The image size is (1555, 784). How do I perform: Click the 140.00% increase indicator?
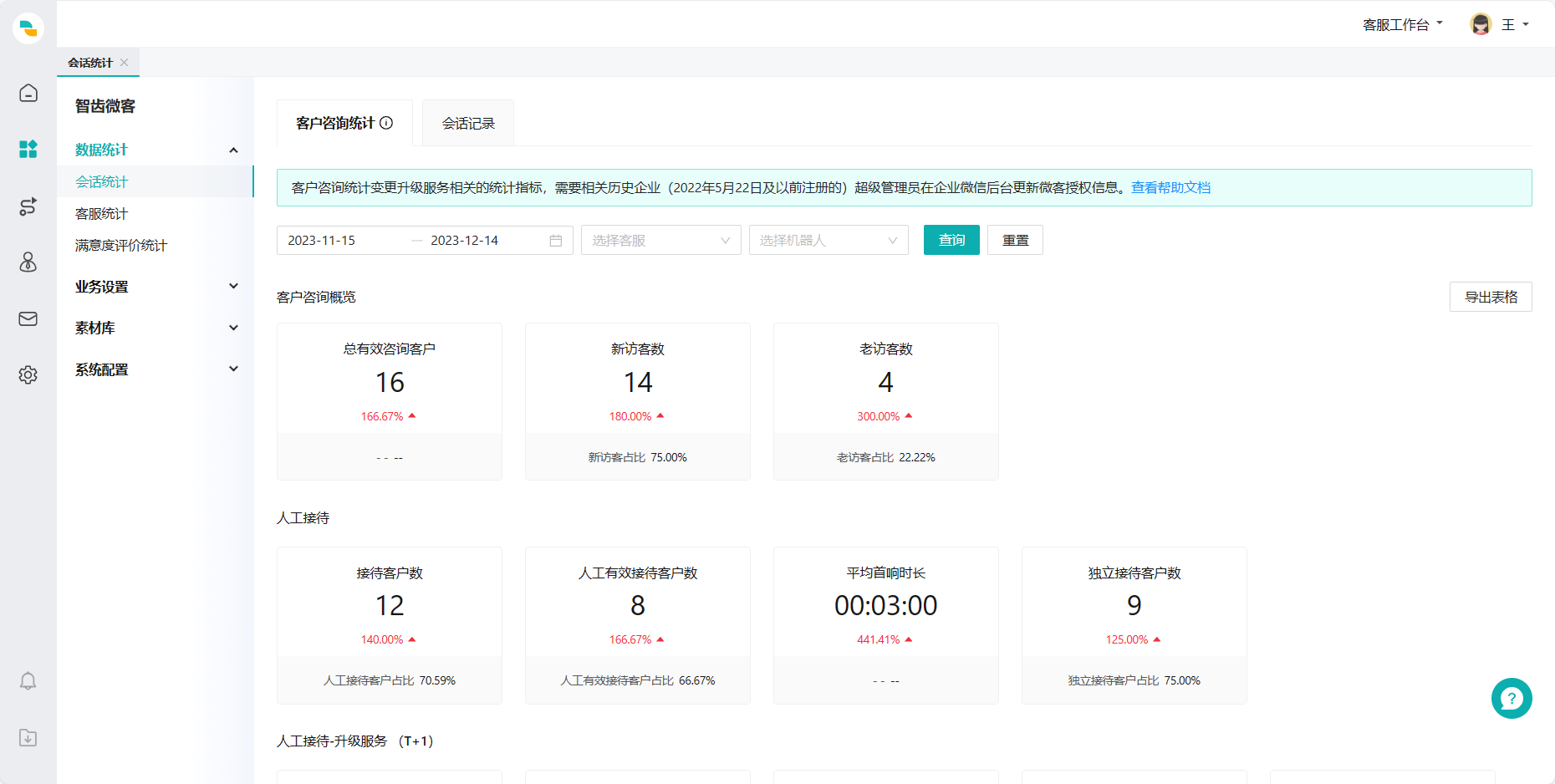[389, 639]
